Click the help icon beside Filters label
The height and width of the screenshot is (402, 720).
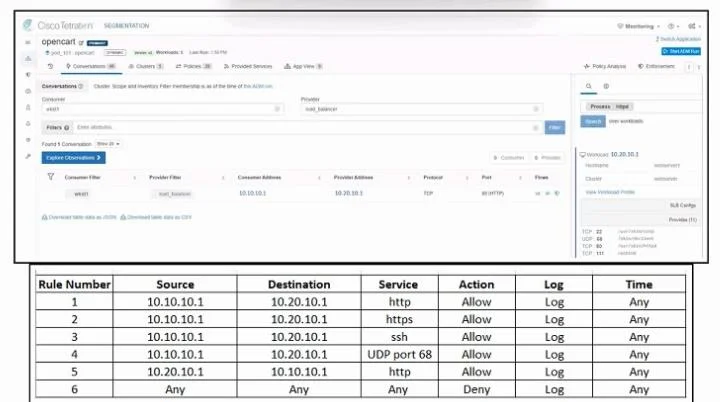click(67, 128)
